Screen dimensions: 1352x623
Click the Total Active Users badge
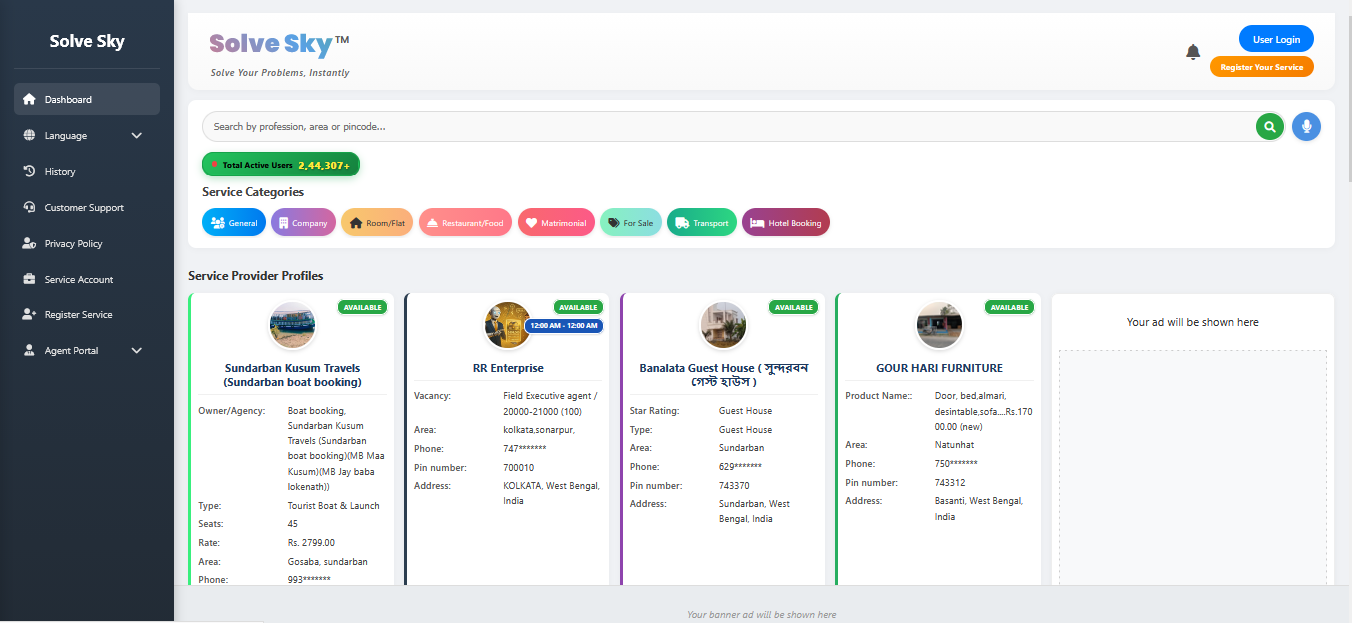(x=281, y=165)
